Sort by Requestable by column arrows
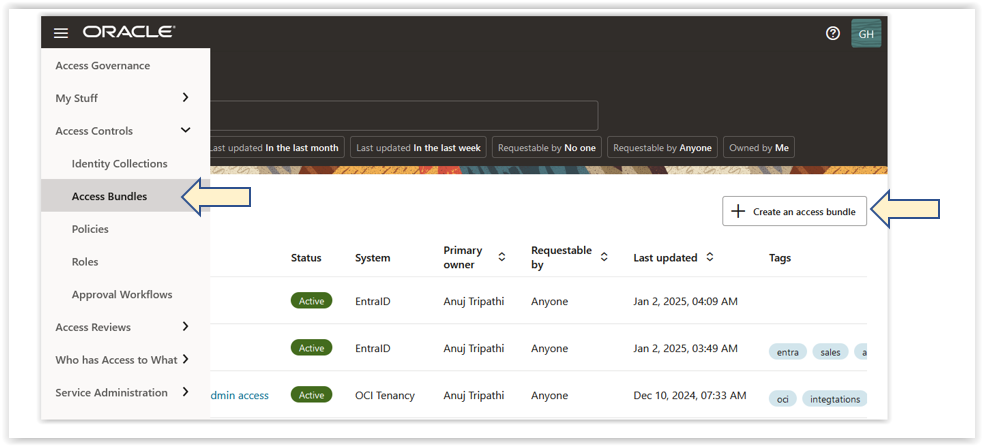983x446 pixels. click(604, 257)
